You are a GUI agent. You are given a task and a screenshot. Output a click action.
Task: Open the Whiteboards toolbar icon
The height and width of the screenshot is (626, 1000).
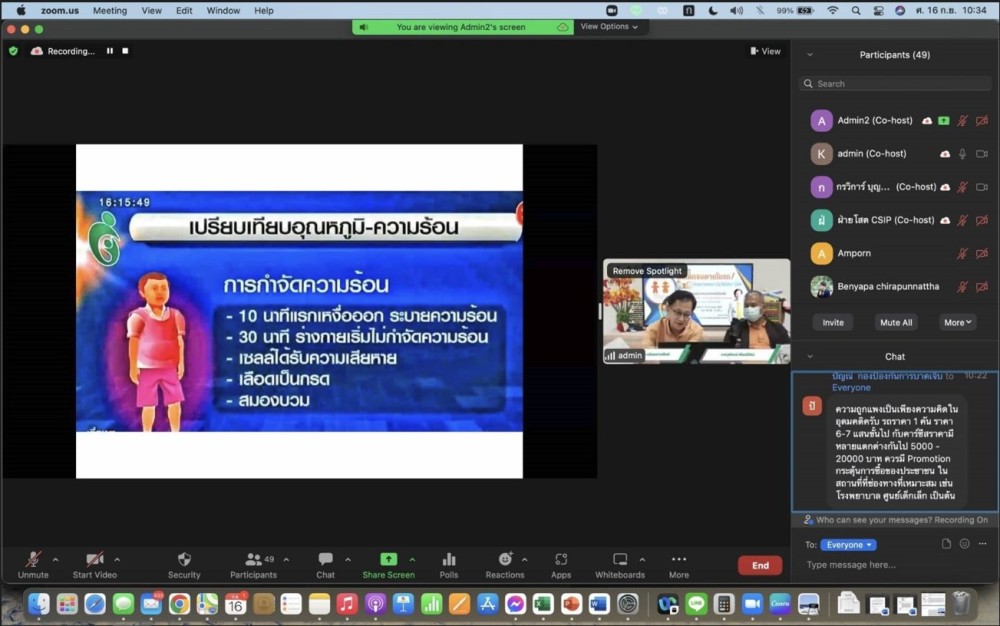[620, 560]
